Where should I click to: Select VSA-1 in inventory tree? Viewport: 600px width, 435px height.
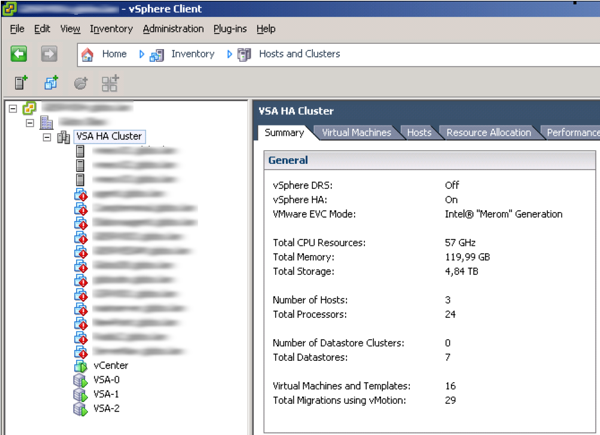pos(106,394)
